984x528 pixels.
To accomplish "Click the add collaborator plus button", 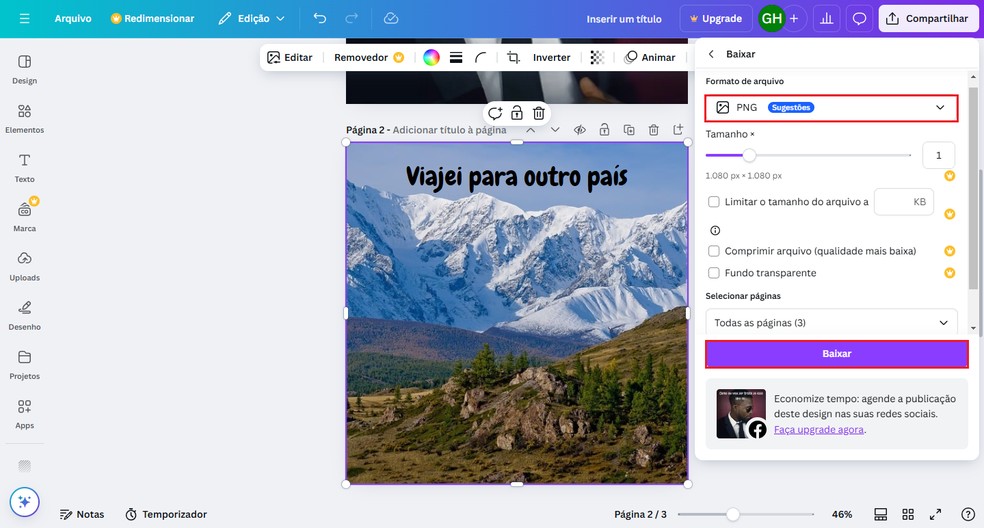I will [x=794, y=19].
